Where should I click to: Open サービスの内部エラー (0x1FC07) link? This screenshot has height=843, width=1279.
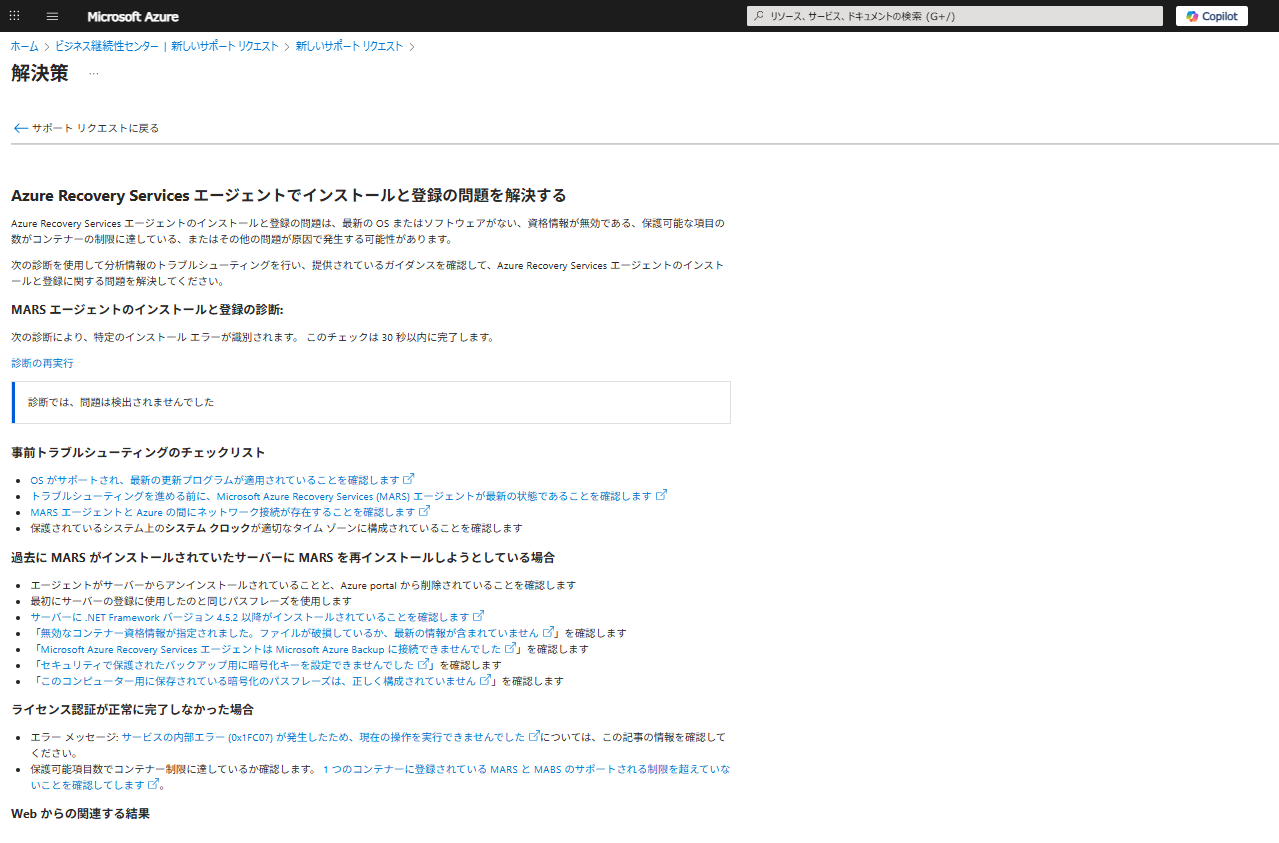[323, 737]
